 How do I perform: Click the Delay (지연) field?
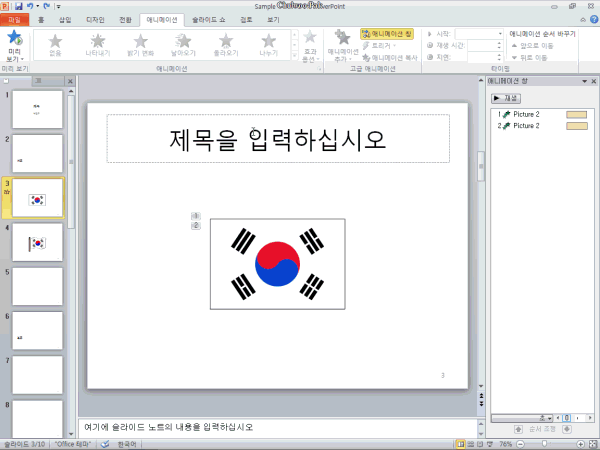[x=484, y=57]
